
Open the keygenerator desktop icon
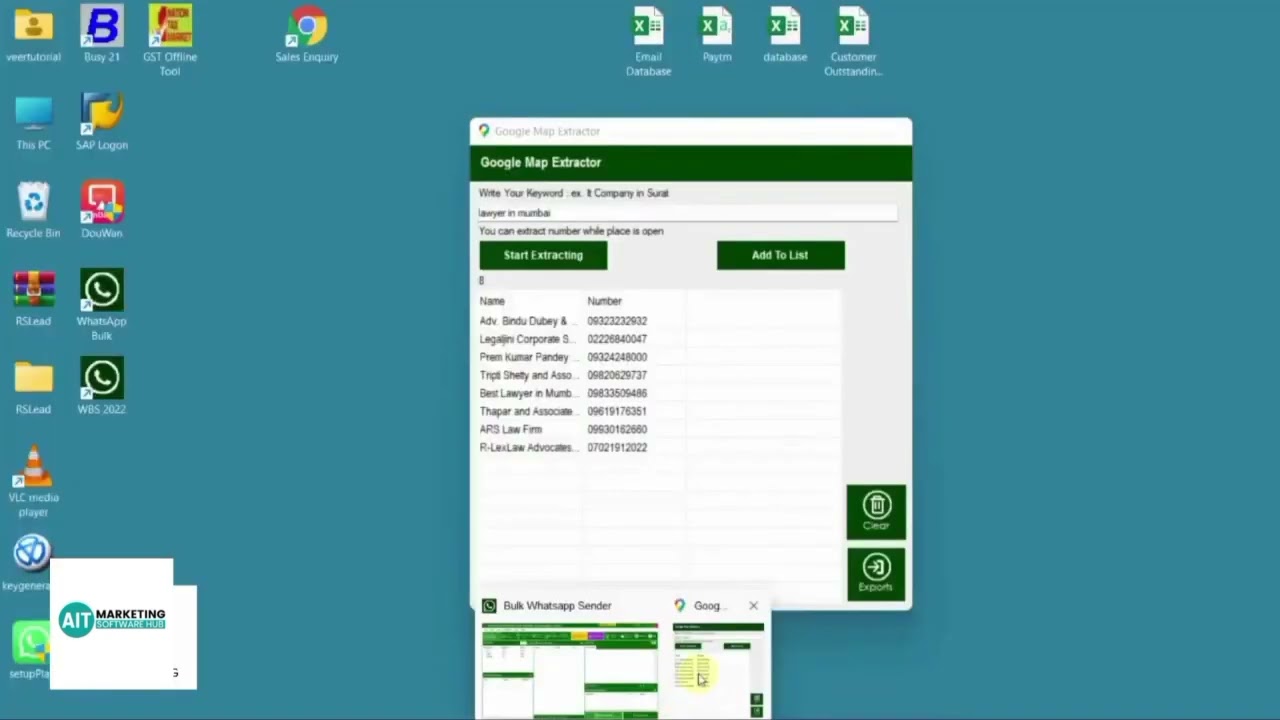coord(31,553)
